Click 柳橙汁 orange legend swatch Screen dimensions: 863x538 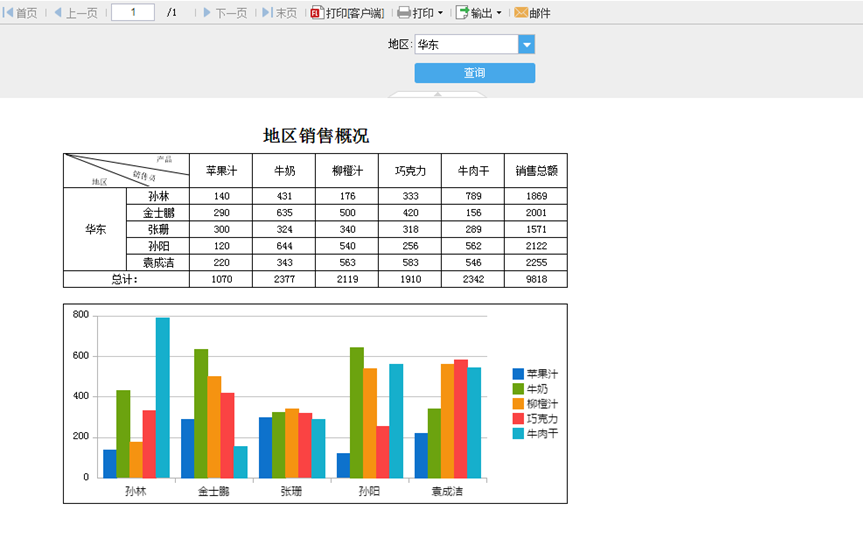tap(518, 404)
